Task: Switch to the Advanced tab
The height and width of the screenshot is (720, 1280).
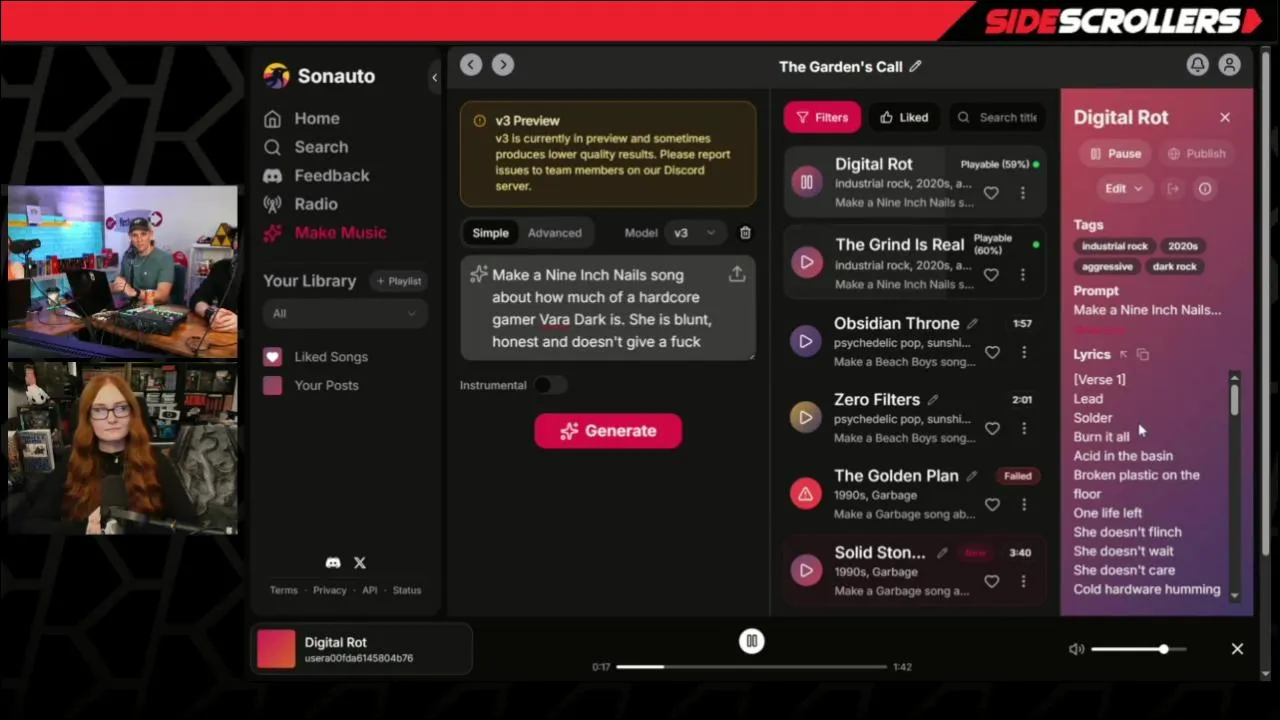Action: [x=554, y=233]
